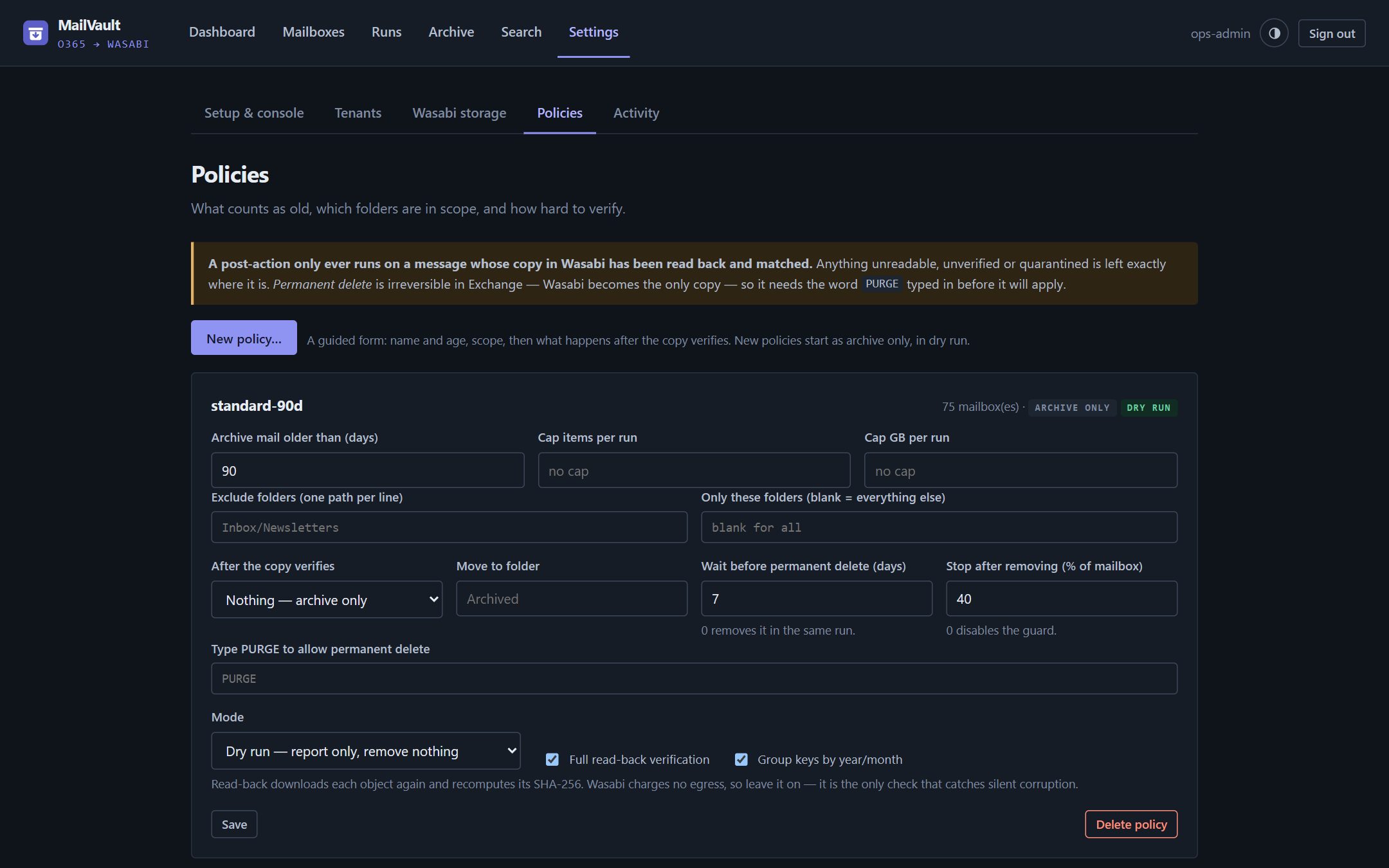Click the Type PURGE confirmation field
Image resolution: width=1389 pixels, height=868 pixels.
coord(694,678)
